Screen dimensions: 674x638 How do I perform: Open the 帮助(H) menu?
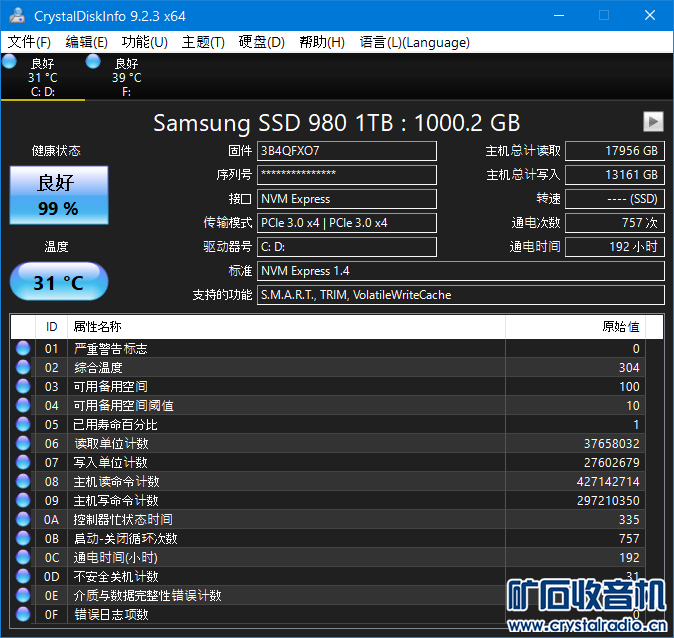[322, 42]
